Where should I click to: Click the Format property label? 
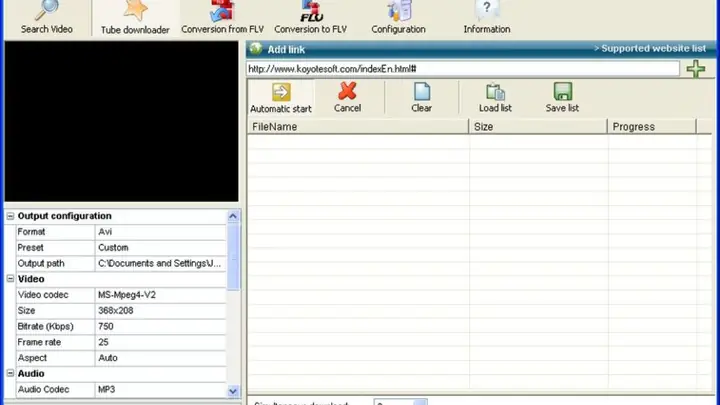point(31,232)
